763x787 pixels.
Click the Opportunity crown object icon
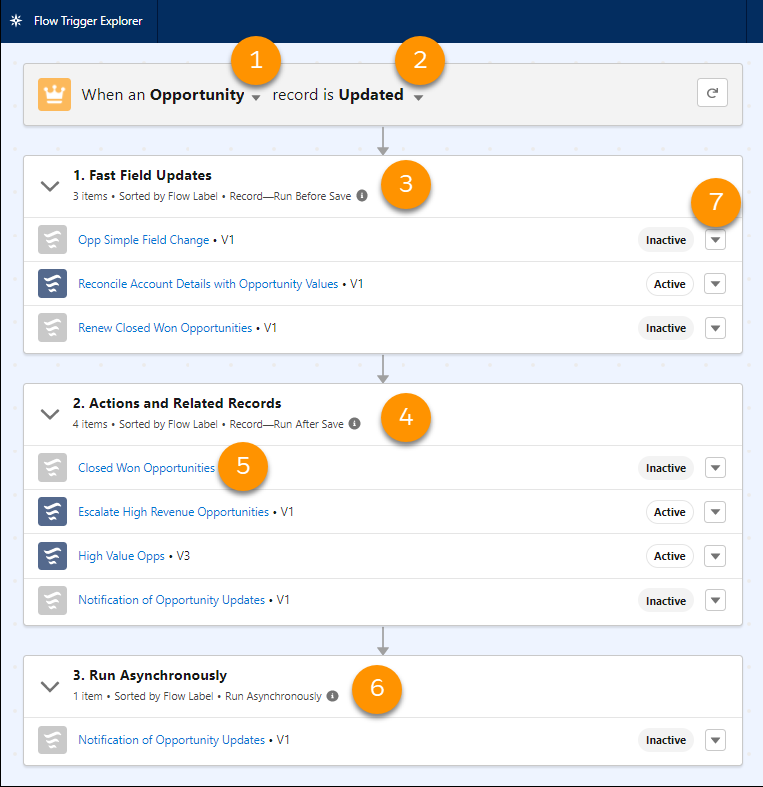[x=54, y=95]
